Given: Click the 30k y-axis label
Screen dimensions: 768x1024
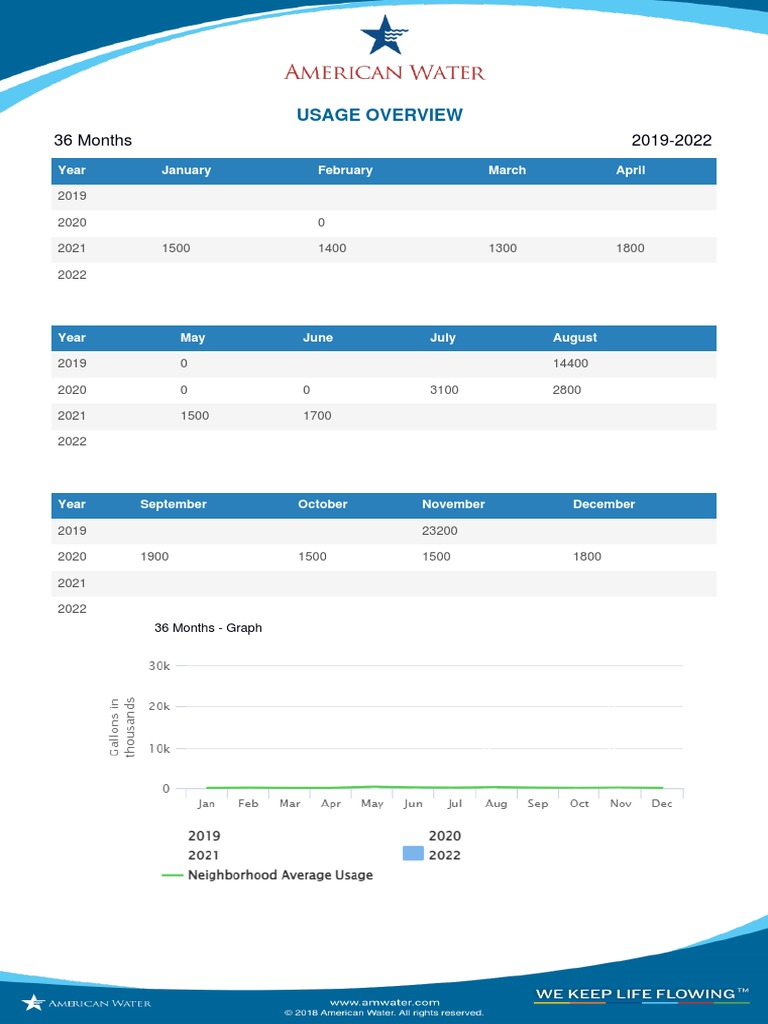Looking at the screenshot, I should click(159, 666).
